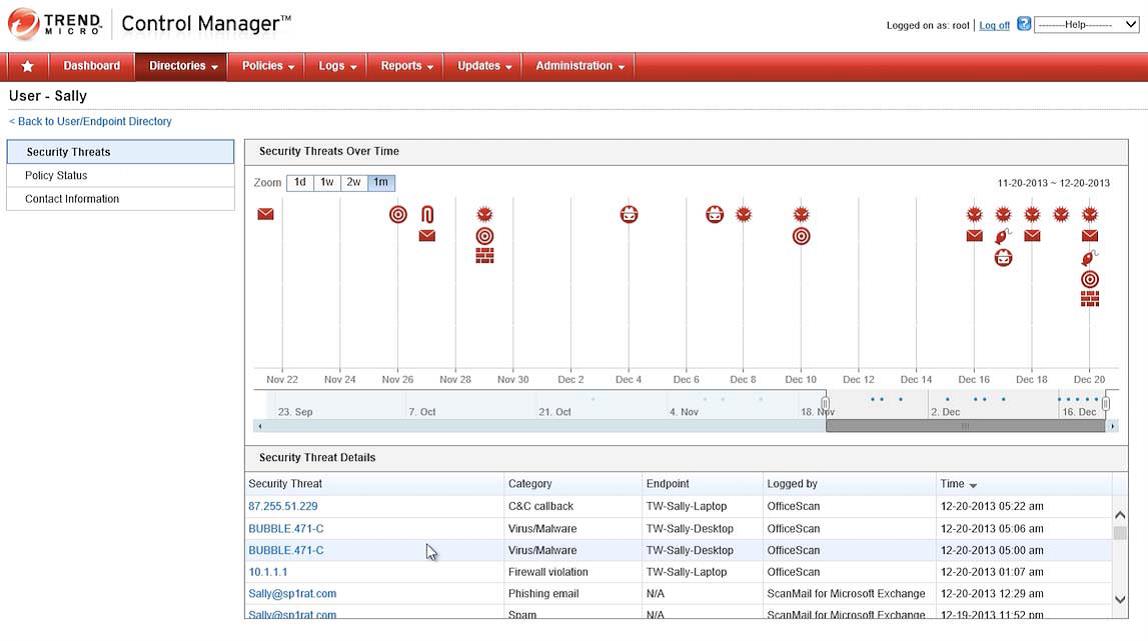Set zoom to 2w
Screen dimensions: 1148x641
[354, 182]
